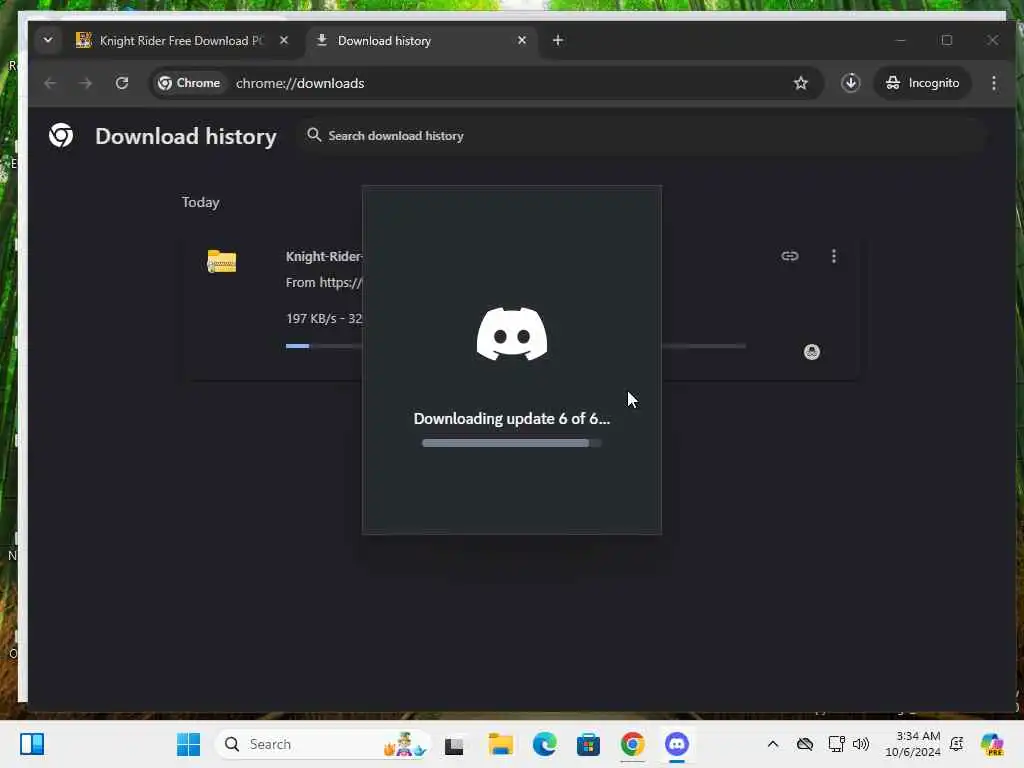Bookmark this page with star icon
Viewport: 1024px width, 768px height.
801,83
